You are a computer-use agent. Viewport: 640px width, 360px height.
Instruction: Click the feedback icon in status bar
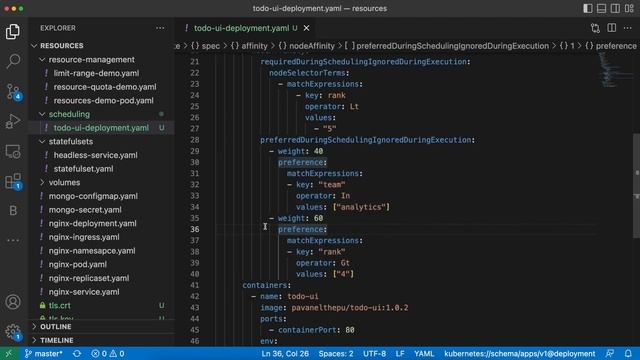[x=609, y=353]
